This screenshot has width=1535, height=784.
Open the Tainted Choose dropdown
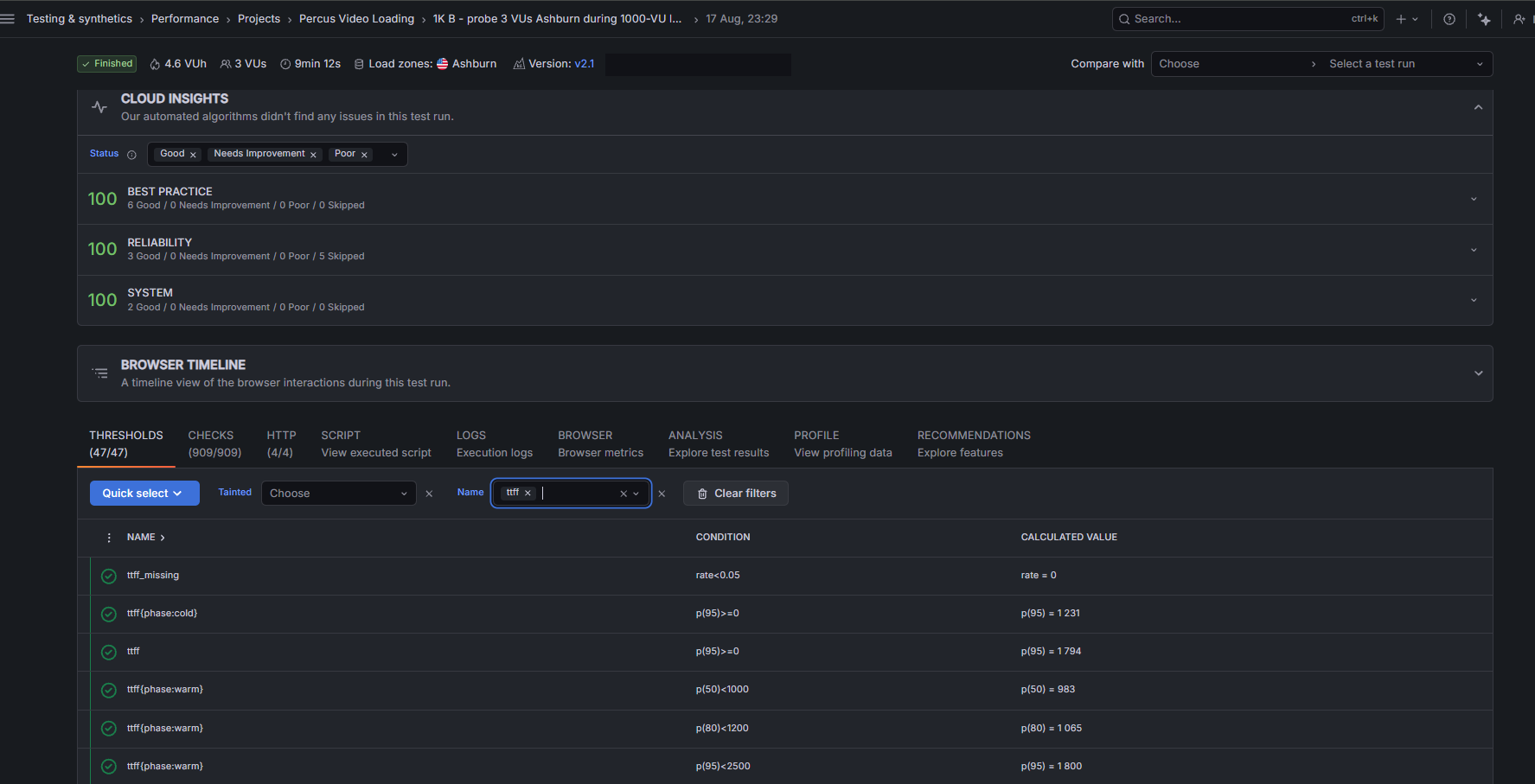pyautogui.click(x=338, y=494)
